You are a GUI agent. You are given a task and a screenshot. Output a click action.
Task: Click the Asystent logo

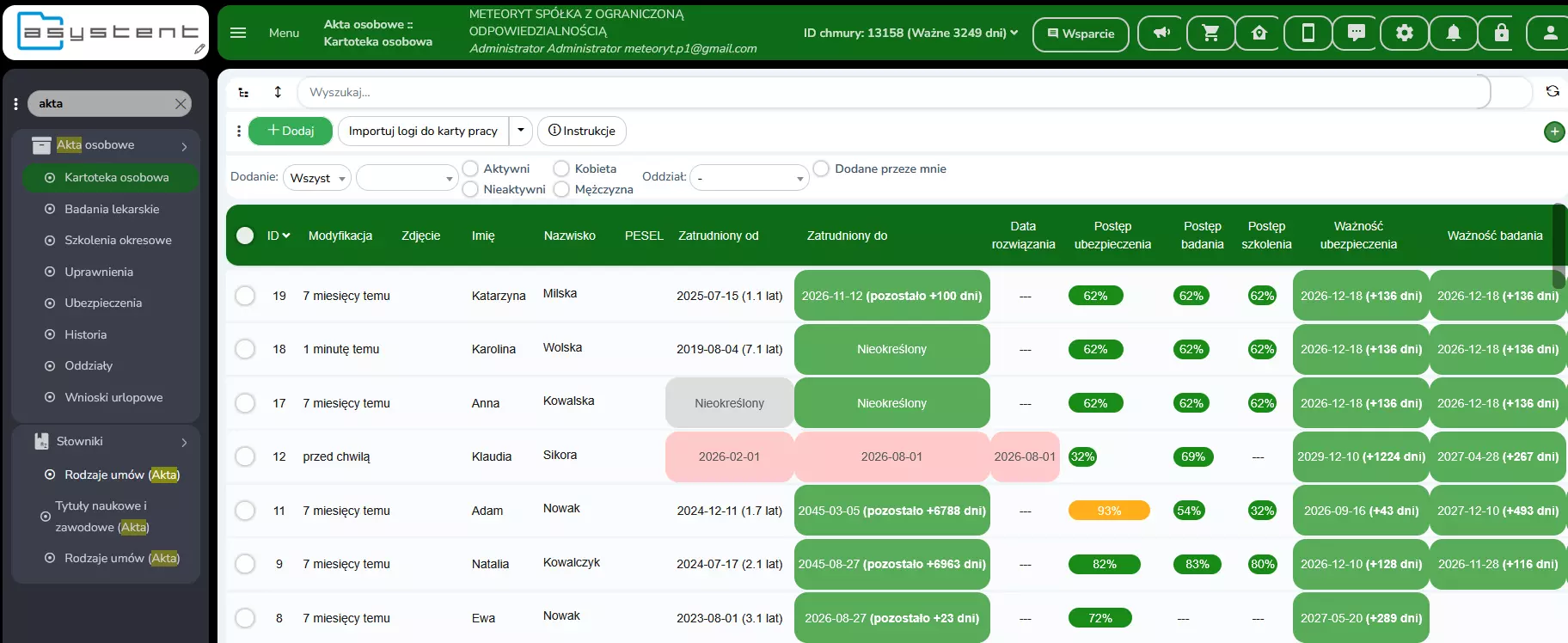[x=106, y=32]
